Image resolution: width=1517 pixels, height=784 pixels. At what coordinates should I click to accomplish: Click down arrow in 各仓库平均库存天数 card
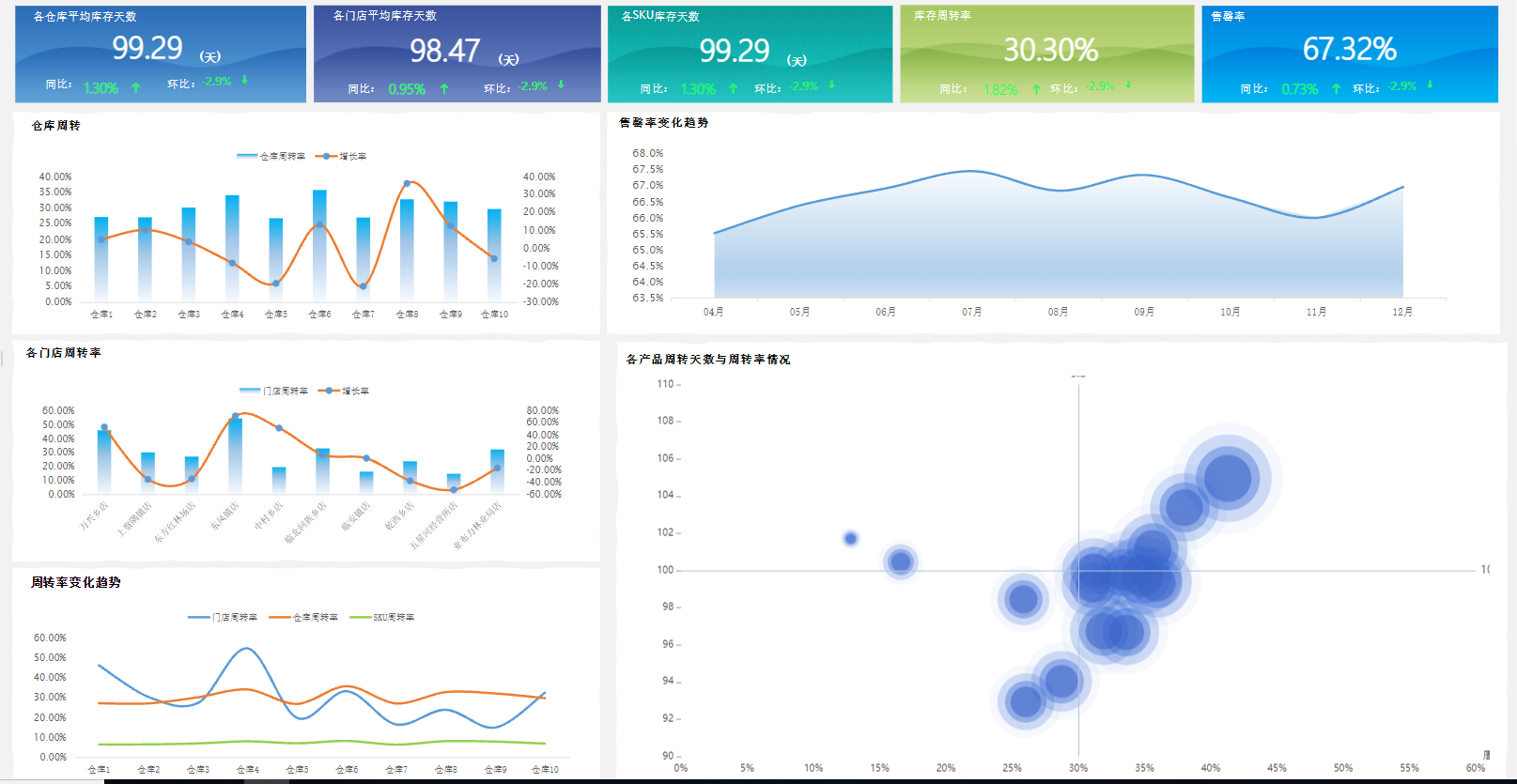coord(244,81)
